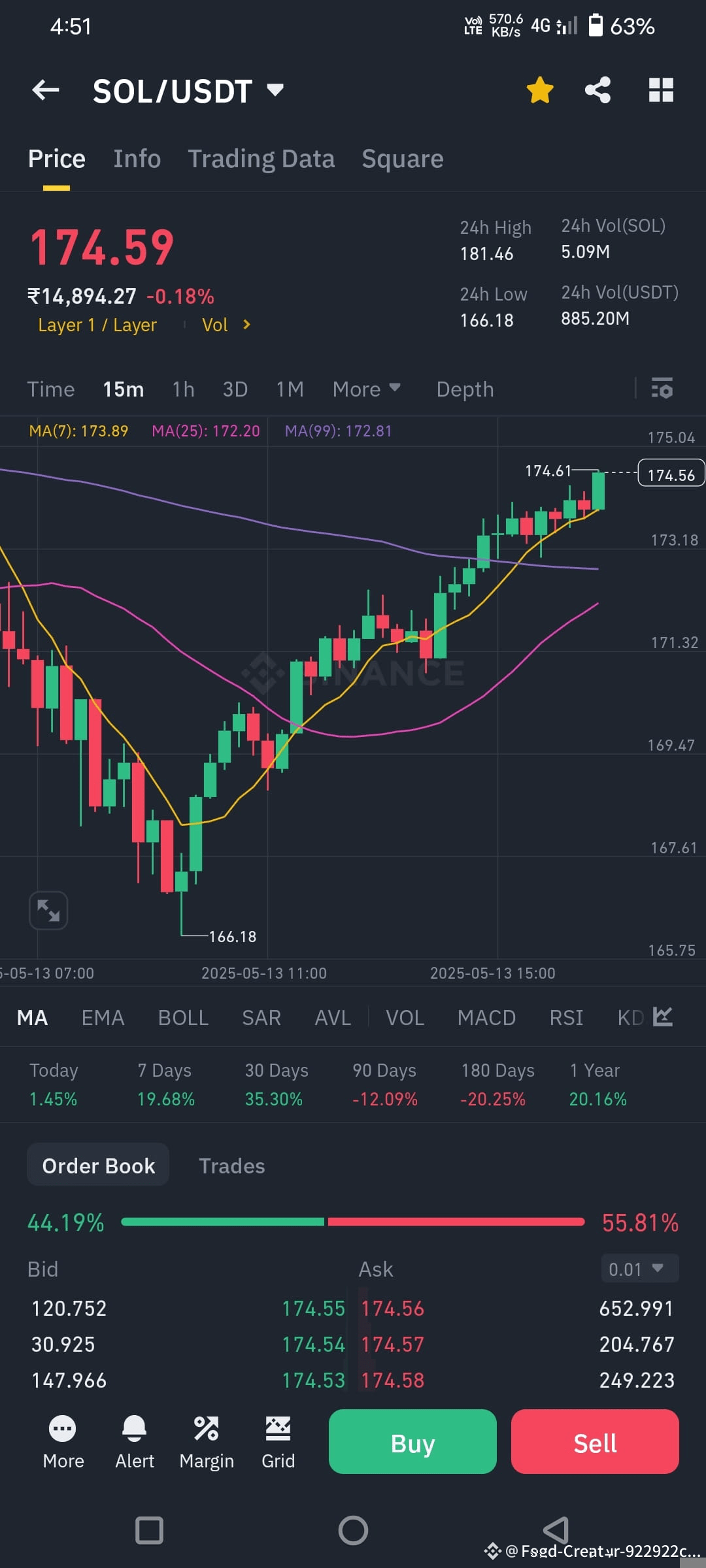Toggle the AVL indicator
The image size is (706, 1568).
pos(333,1017)
